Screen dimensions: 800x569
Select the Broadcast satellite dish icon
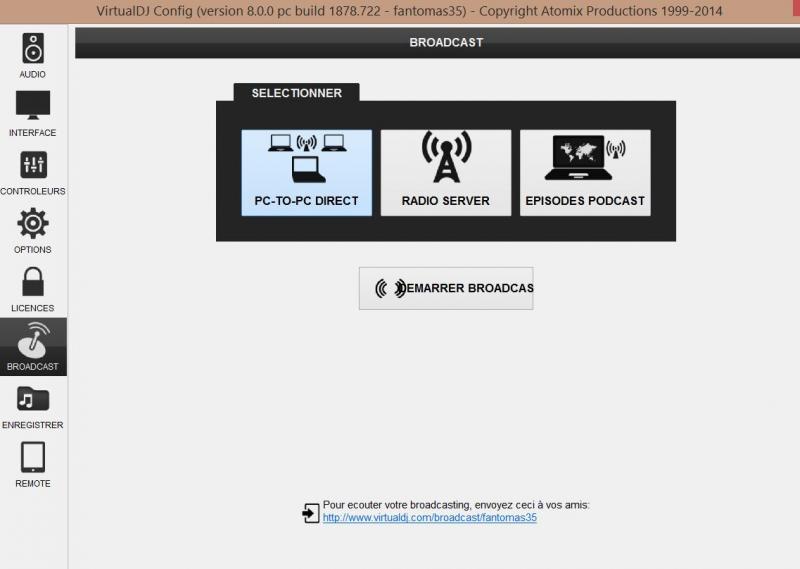[33, 340]
